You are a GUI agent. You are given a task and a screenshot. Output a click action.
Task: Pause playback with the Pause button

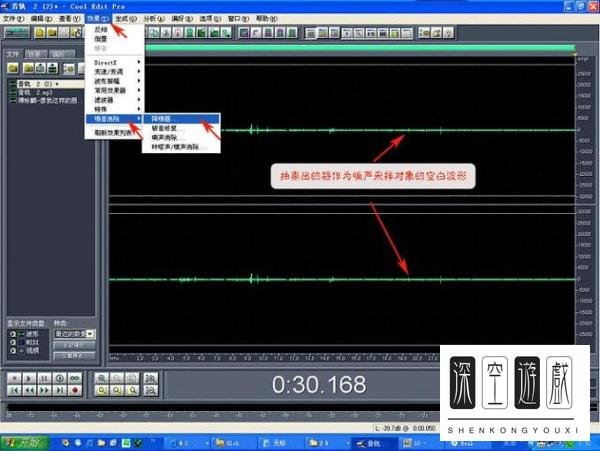(44, 378)
